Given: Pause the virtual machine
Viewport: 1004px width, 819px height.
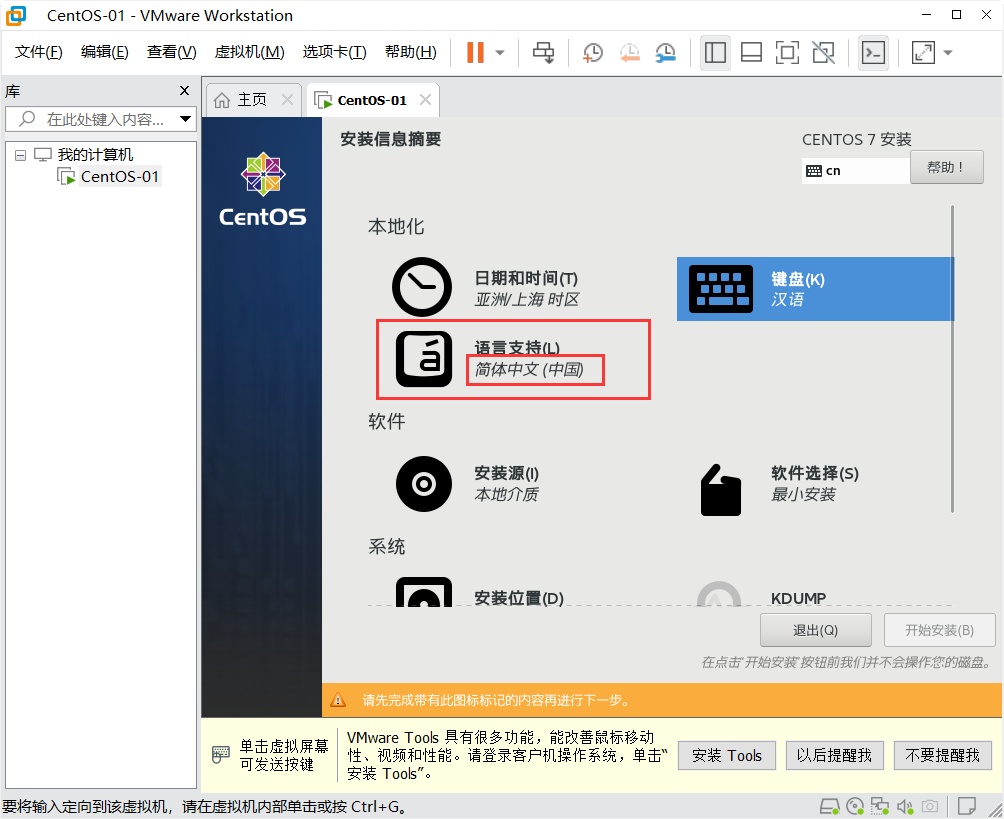Looking at the screenshot, I should 475,53.
